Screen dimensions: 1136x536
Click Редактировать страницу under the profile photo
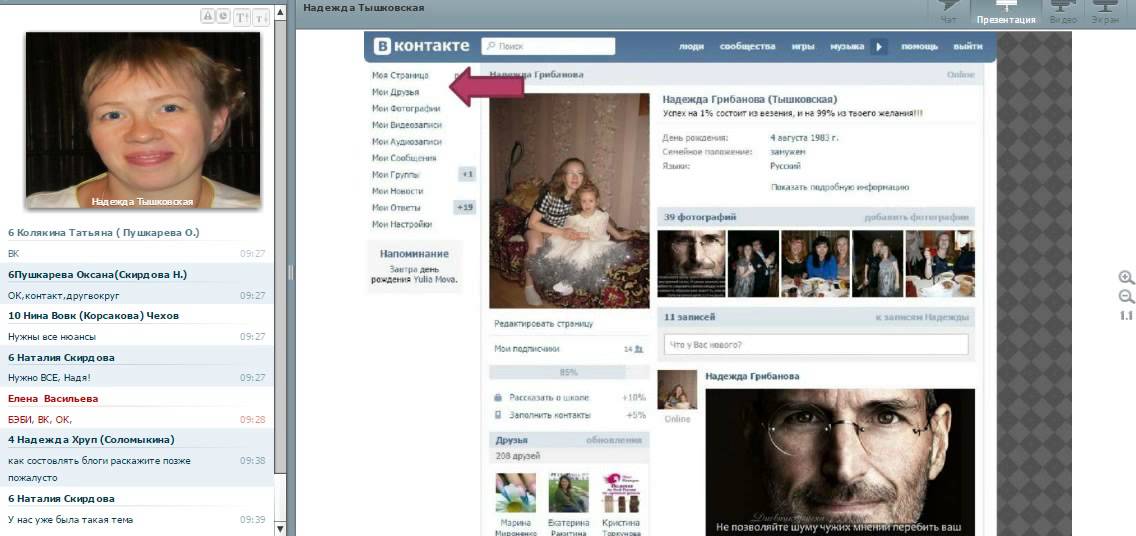click(543, 324)
